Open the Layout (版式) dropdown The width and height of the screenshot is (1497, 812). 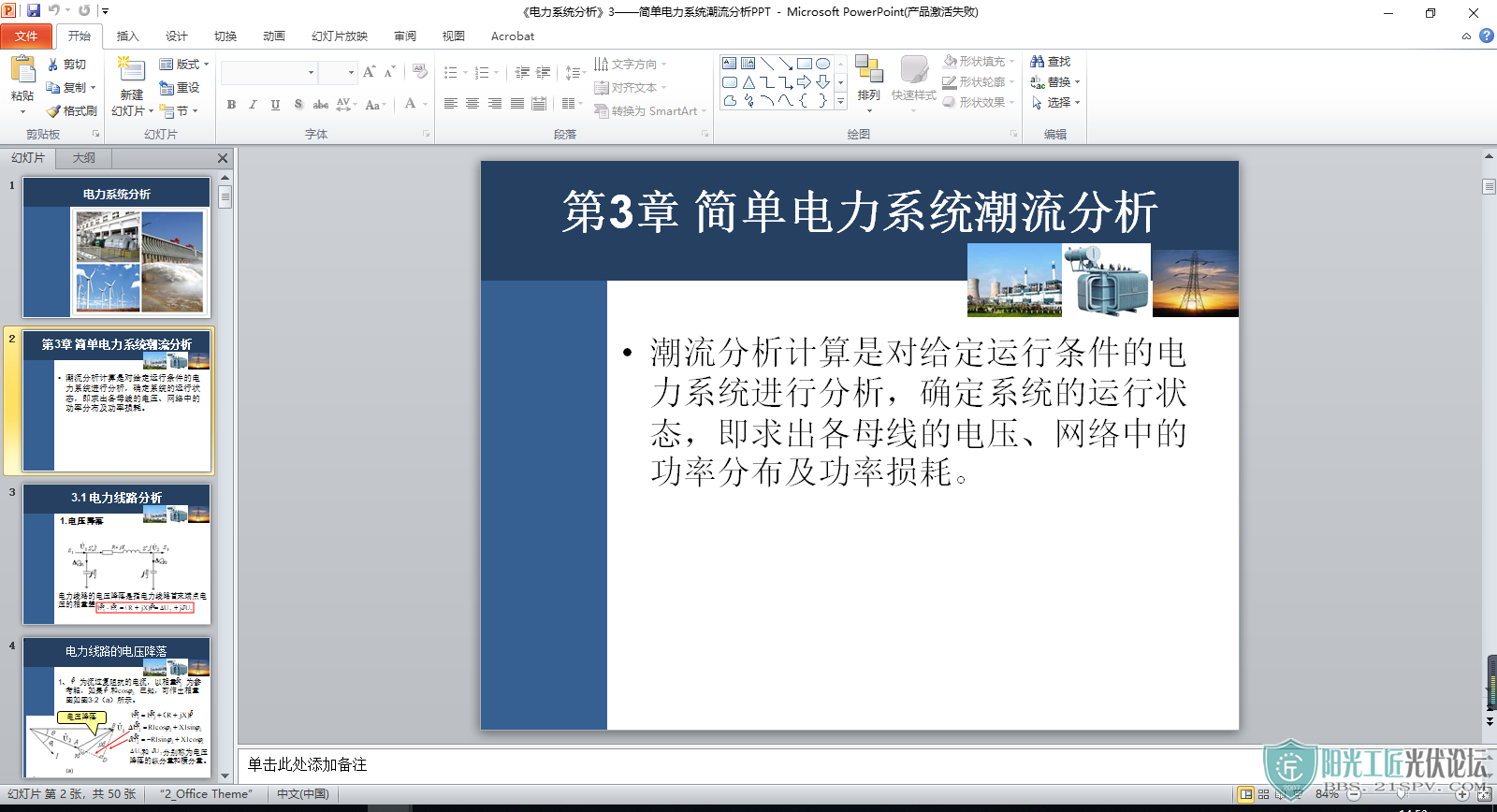point(184,65)
